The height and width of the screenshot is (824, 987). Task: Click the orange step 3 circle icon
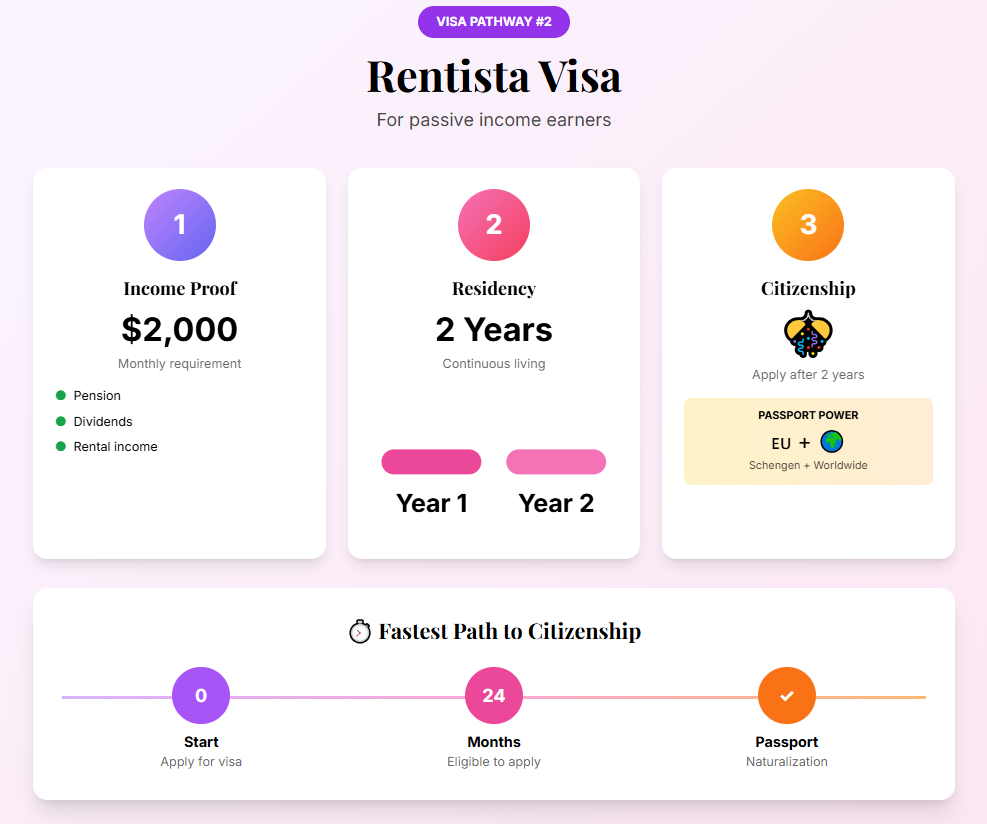point(808,225)
